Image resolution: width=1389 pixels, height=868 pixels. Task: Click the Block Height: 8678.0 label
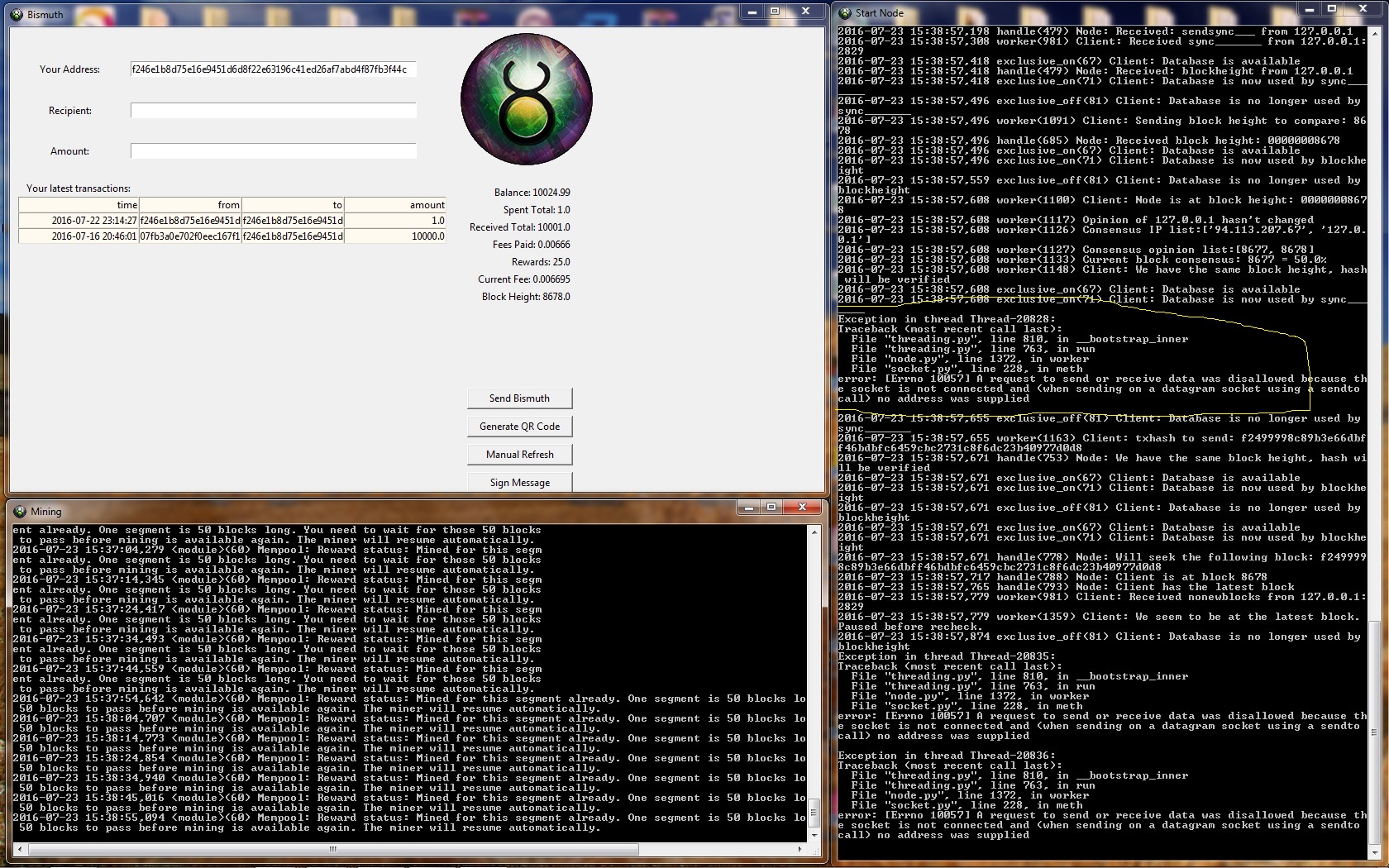coord(526,297)
